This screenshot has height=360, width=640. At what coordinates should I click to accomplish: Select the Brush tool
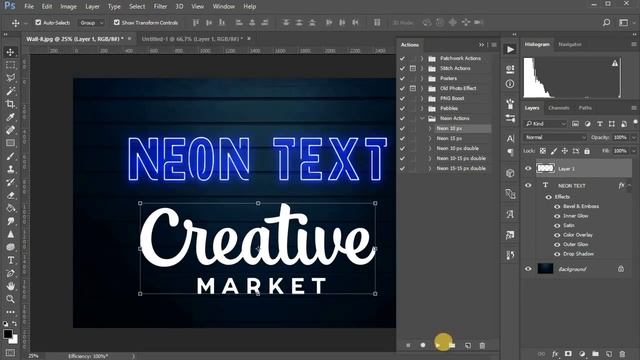[x=11, y=156]
